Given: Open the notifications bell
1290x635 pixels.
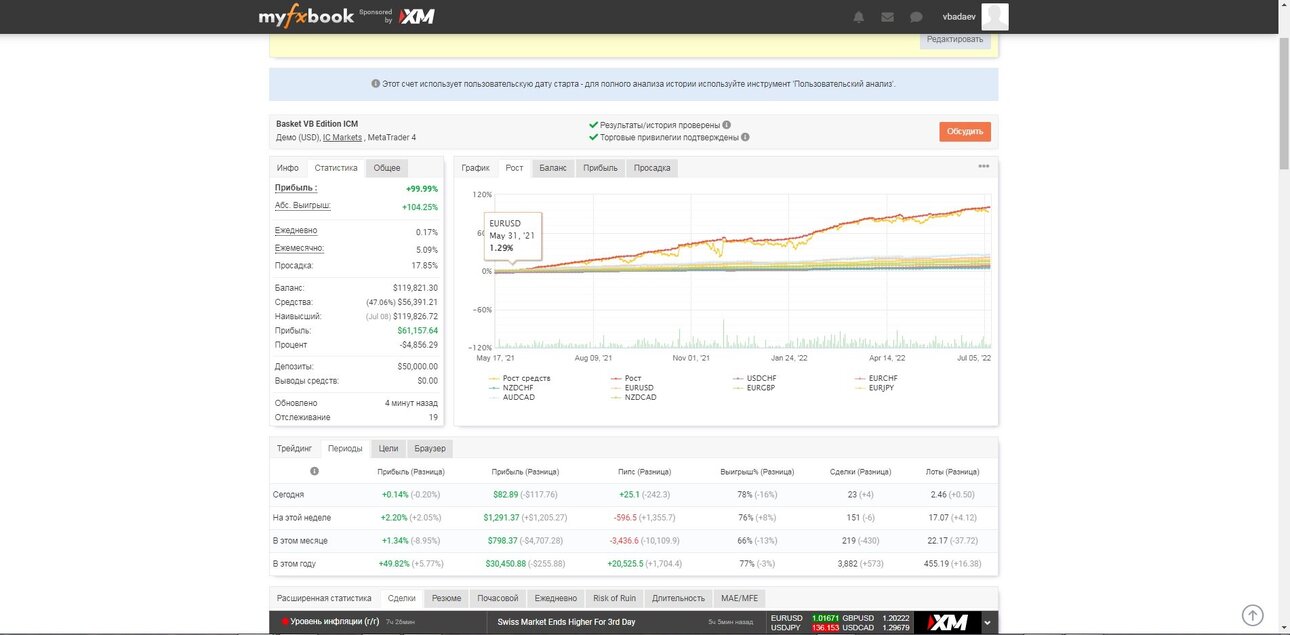Looking at the screenshot, I should pyautogui.click(x=858, y=17).
